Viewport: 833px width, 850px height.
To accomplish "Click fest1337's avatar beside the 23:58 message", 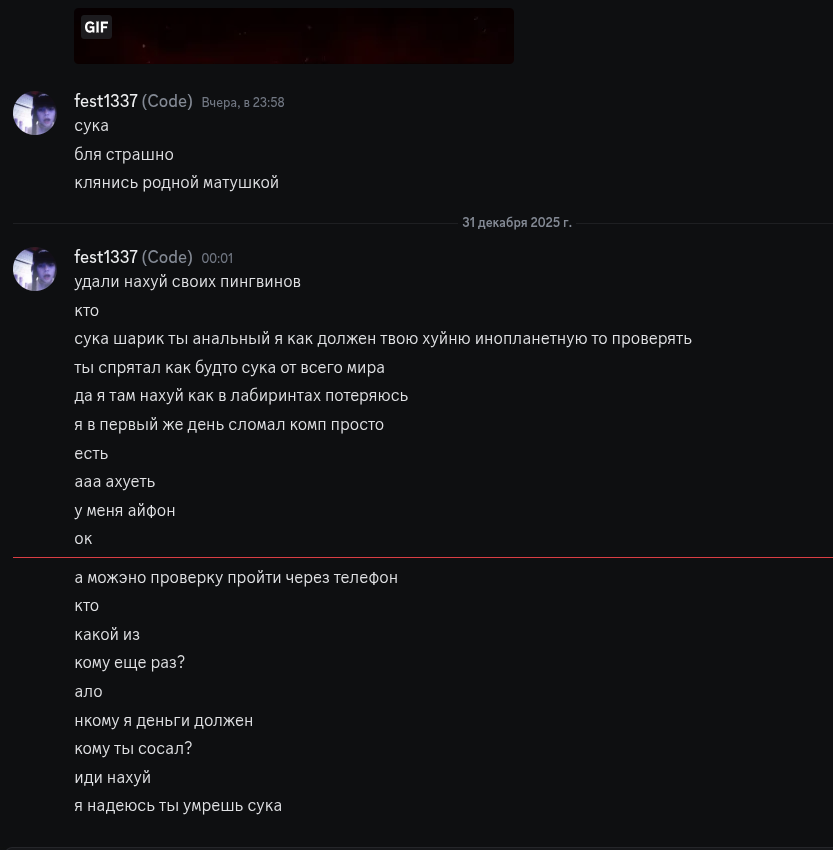I will 35,113.
